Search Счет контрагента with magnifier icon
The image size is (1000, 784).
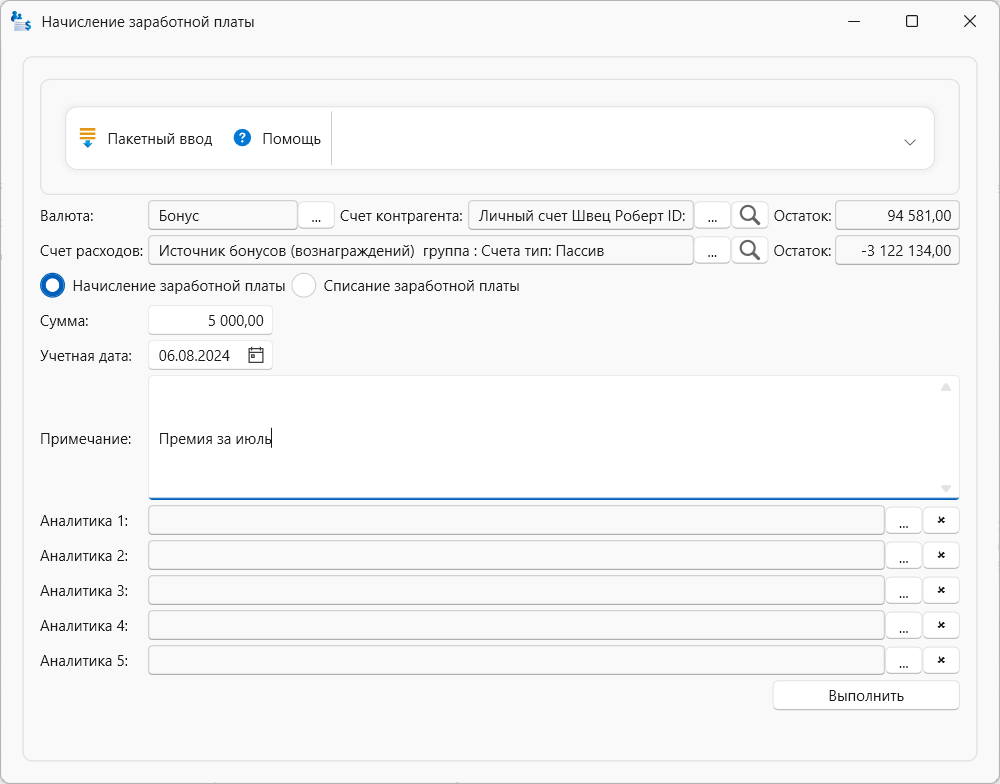click(749, 216)
